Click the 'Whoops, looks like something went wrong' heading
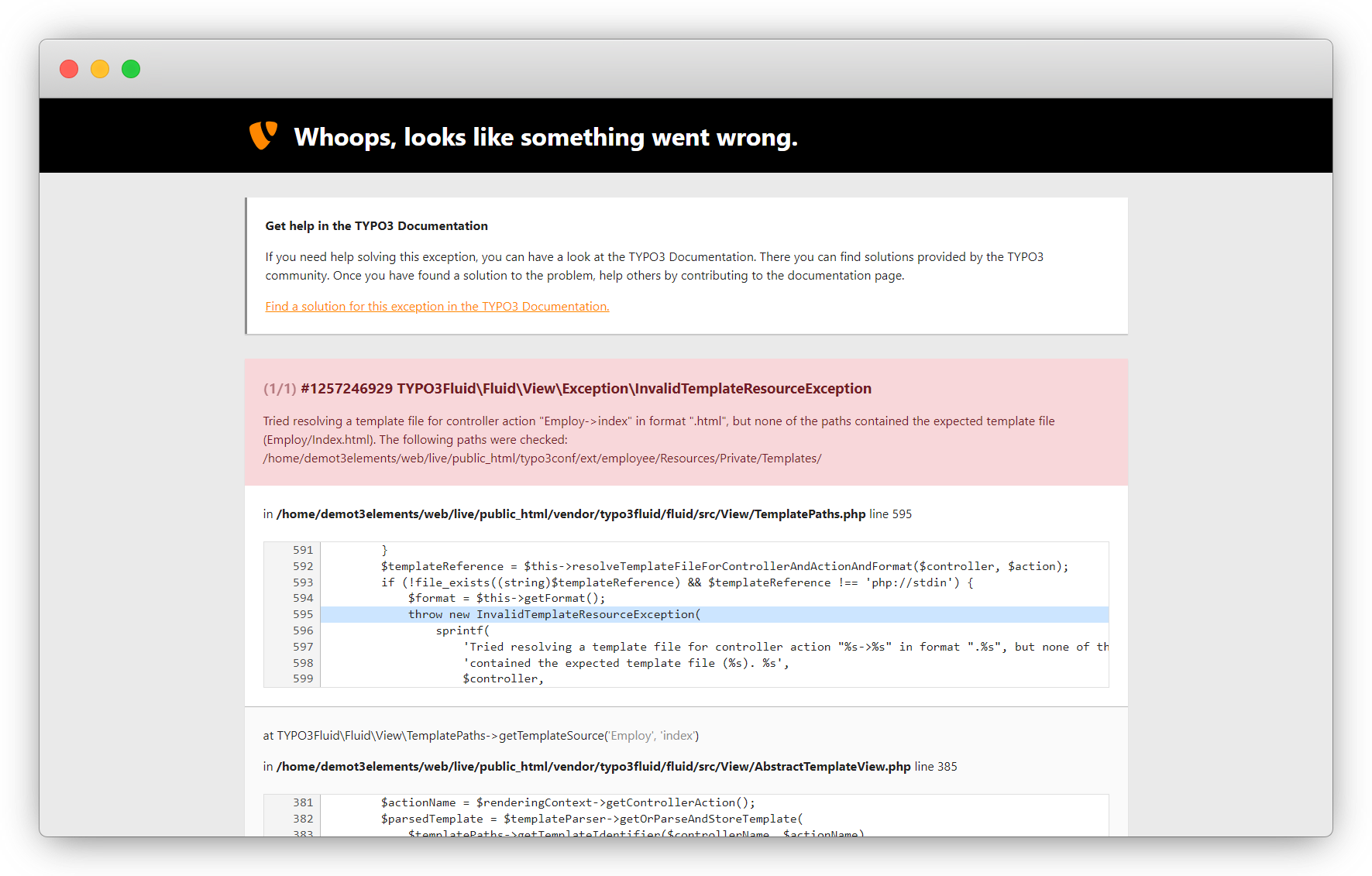The image size is (1372, 876). 545,137
